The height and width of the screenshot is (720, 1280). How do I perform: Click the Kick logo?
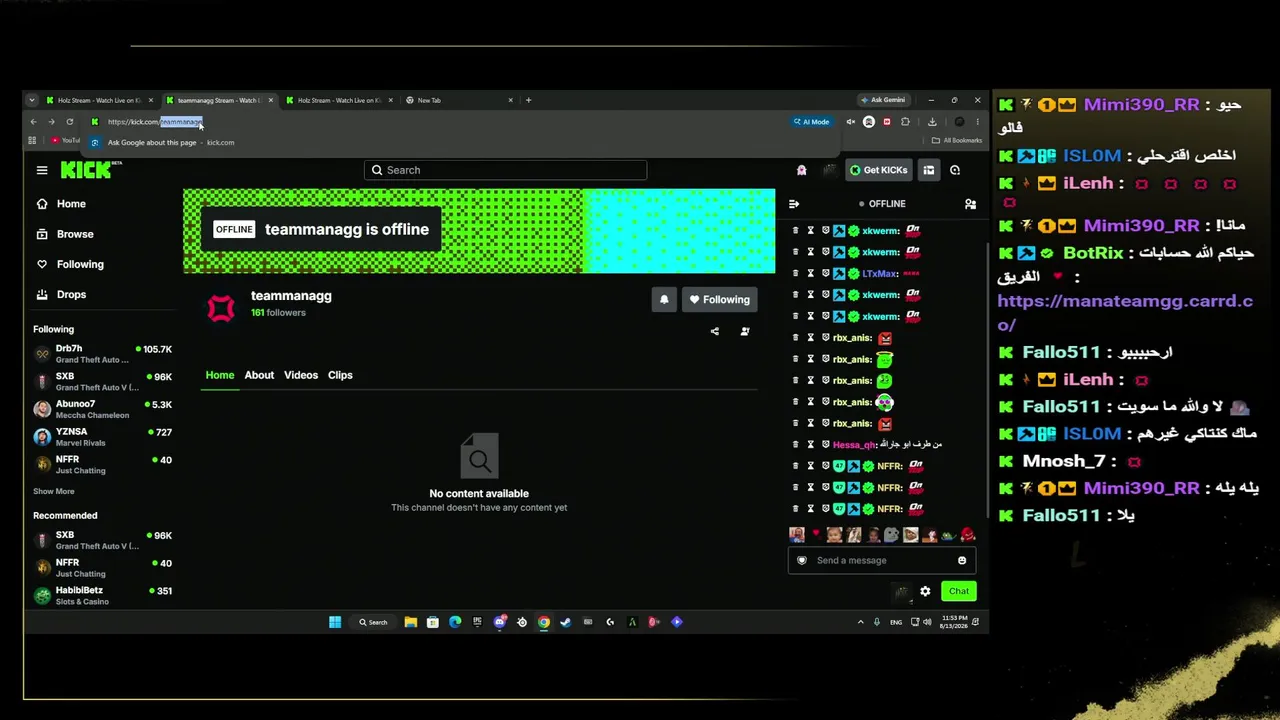[88, 170]
